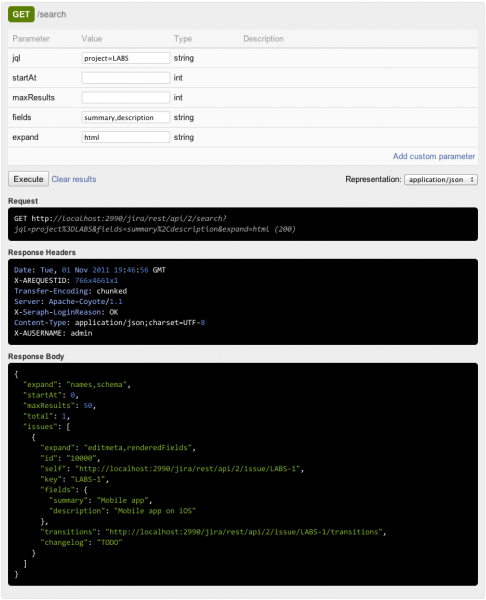486x600 pixels.
Task: Click the transitions URL in response
Action: pyautogui.click(x=244, y=532)
